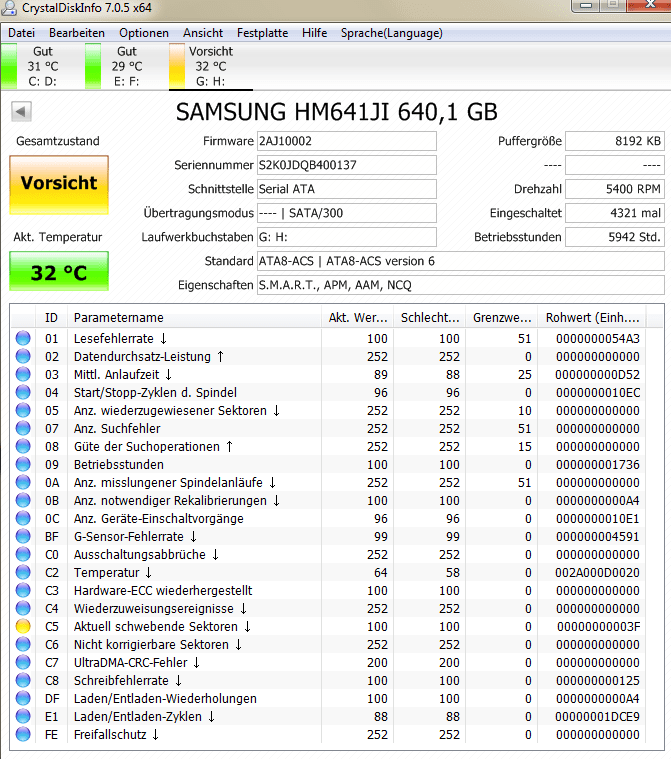Click status icon of Start/Stopp-Zyklen row
This screenshot has height=759, width=671.
pyautogui.click(x=23, y=392)
